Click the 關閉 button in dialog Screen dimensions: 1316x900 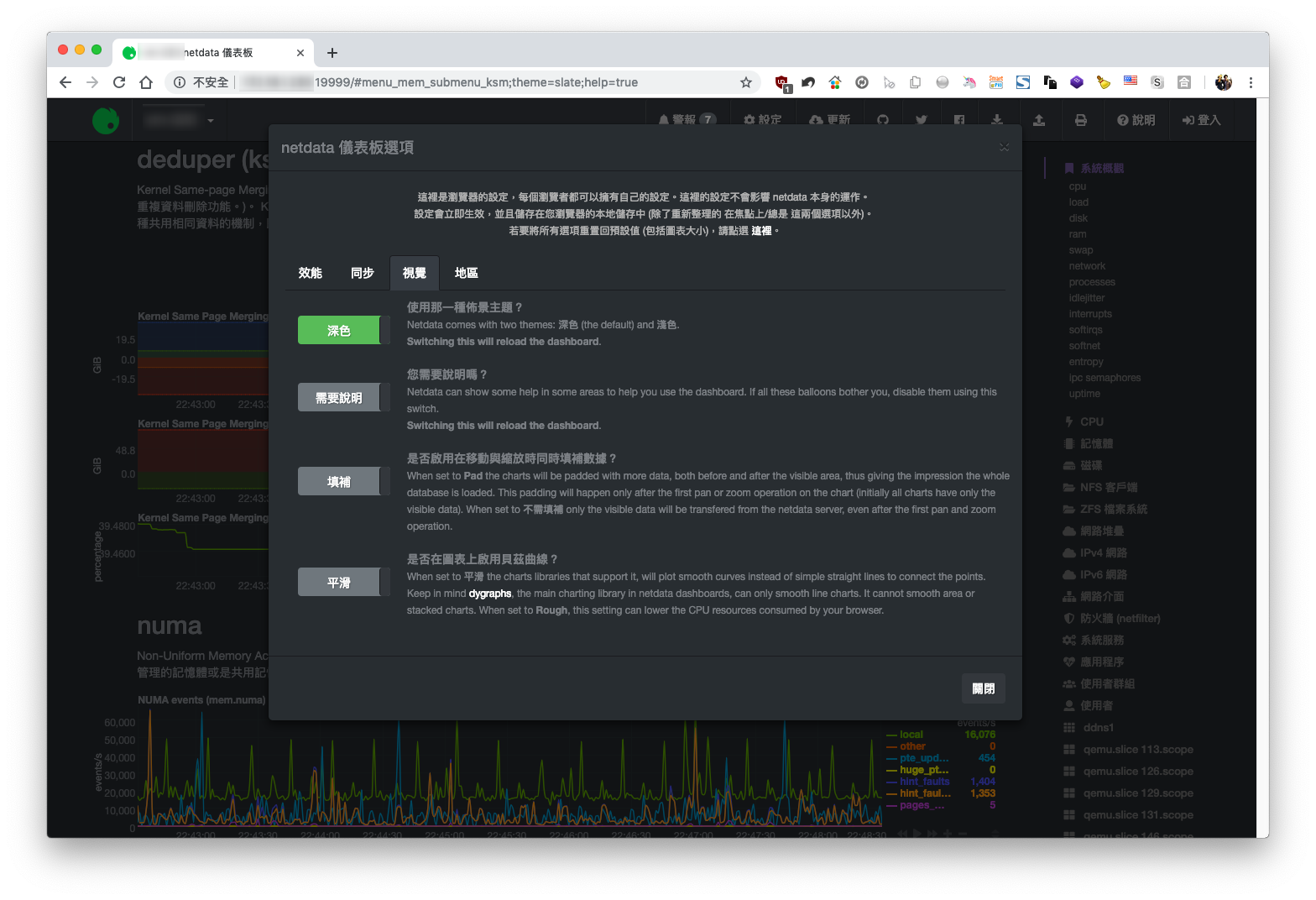(983, 688)
